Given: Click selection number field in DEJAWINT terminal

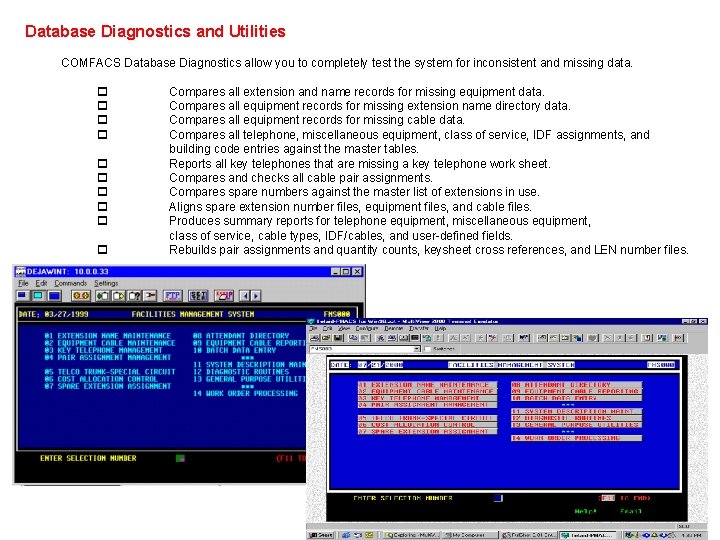Looking at the screenshot, I should click(180, 458).
